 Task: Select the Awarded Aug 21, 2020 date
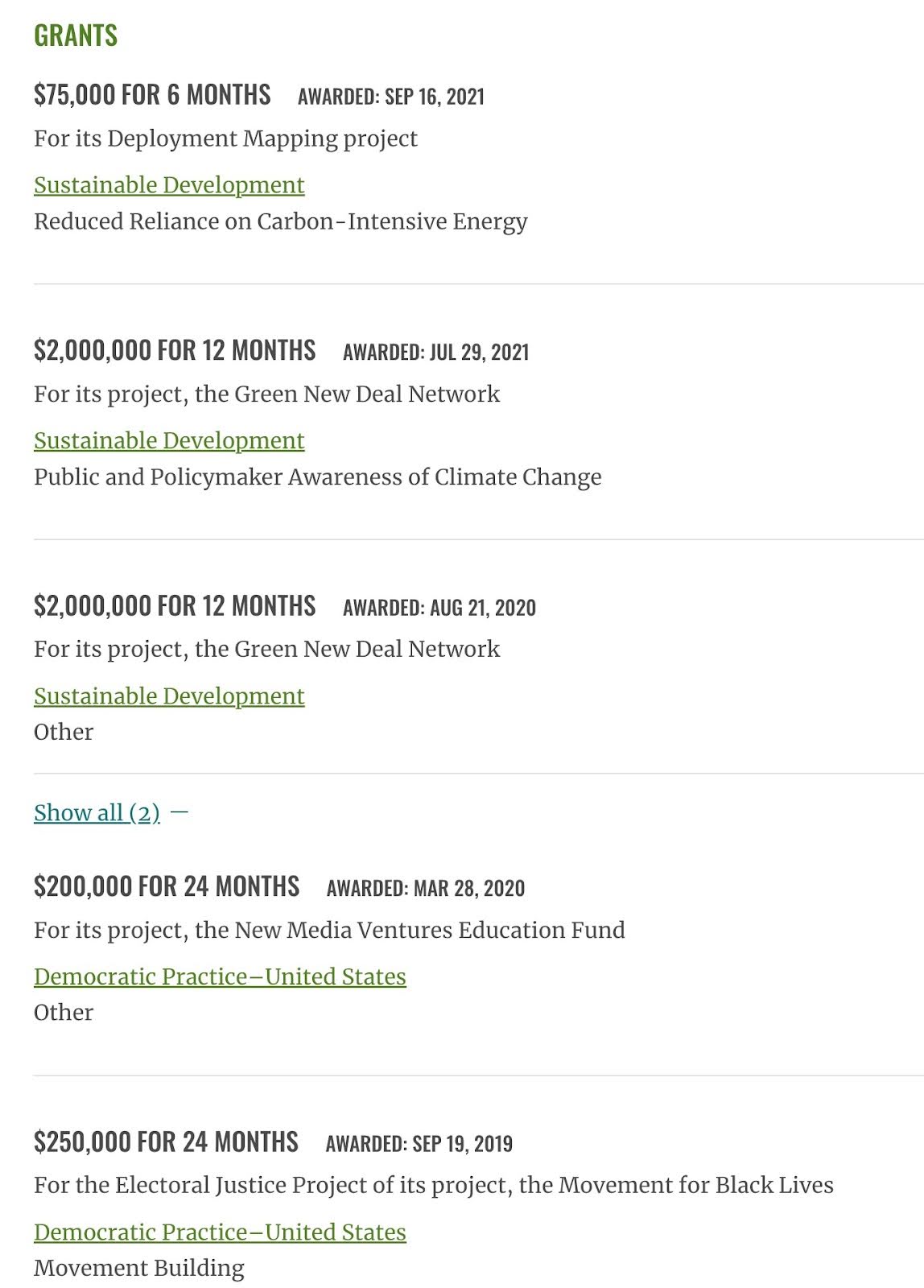tap(439, 607)
